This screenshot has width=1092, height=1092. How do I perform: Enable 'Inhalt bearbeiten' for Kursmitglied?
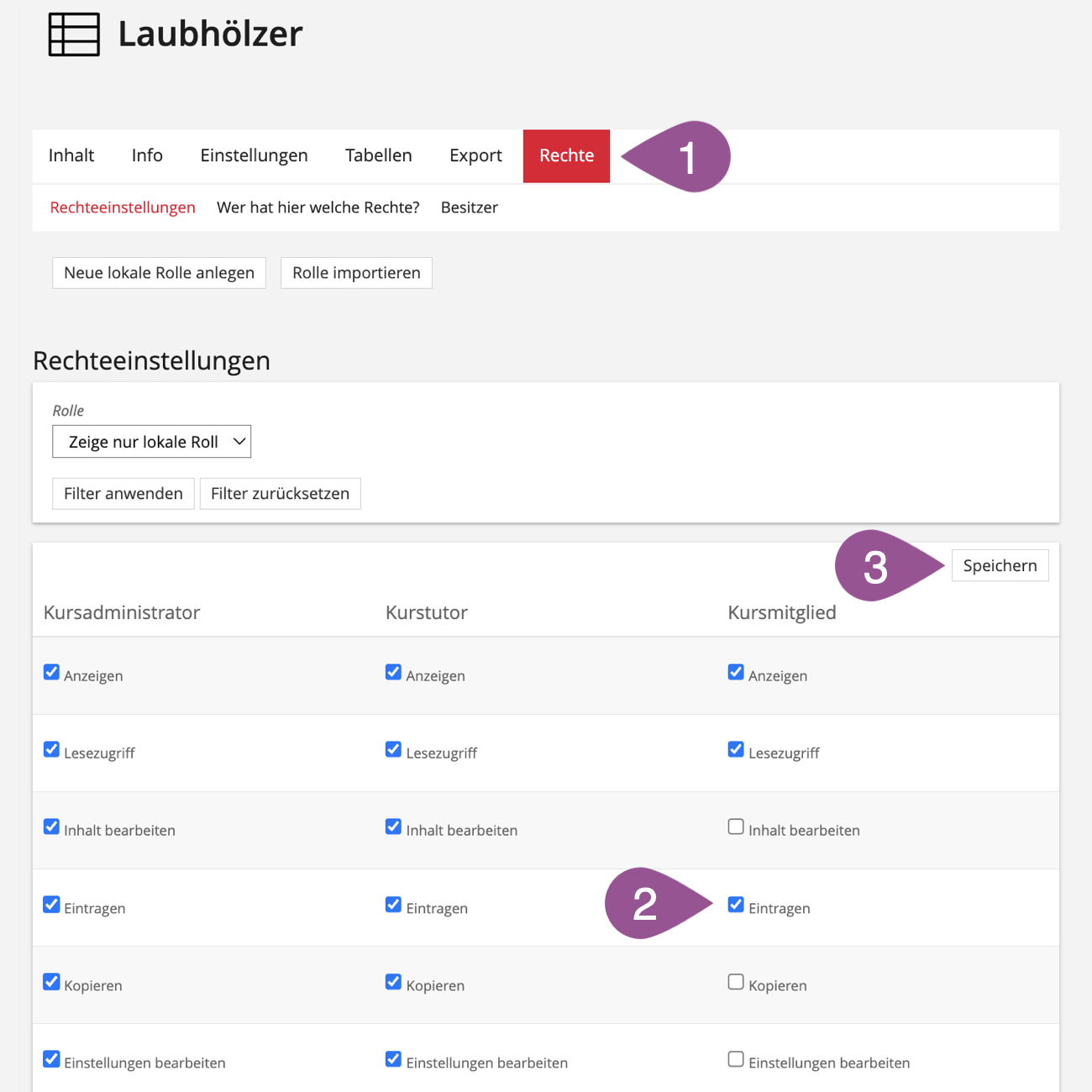[736, 827]
